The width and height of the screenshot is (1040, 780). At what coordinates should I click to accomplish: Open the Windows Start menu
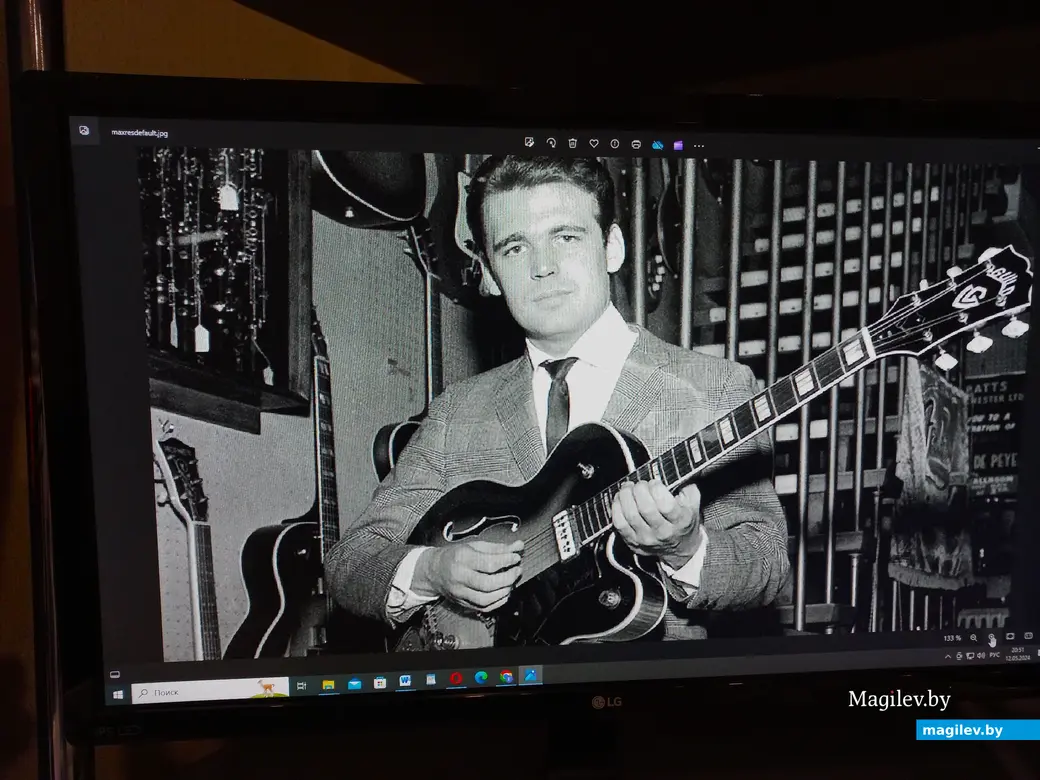tap(118, 693)
